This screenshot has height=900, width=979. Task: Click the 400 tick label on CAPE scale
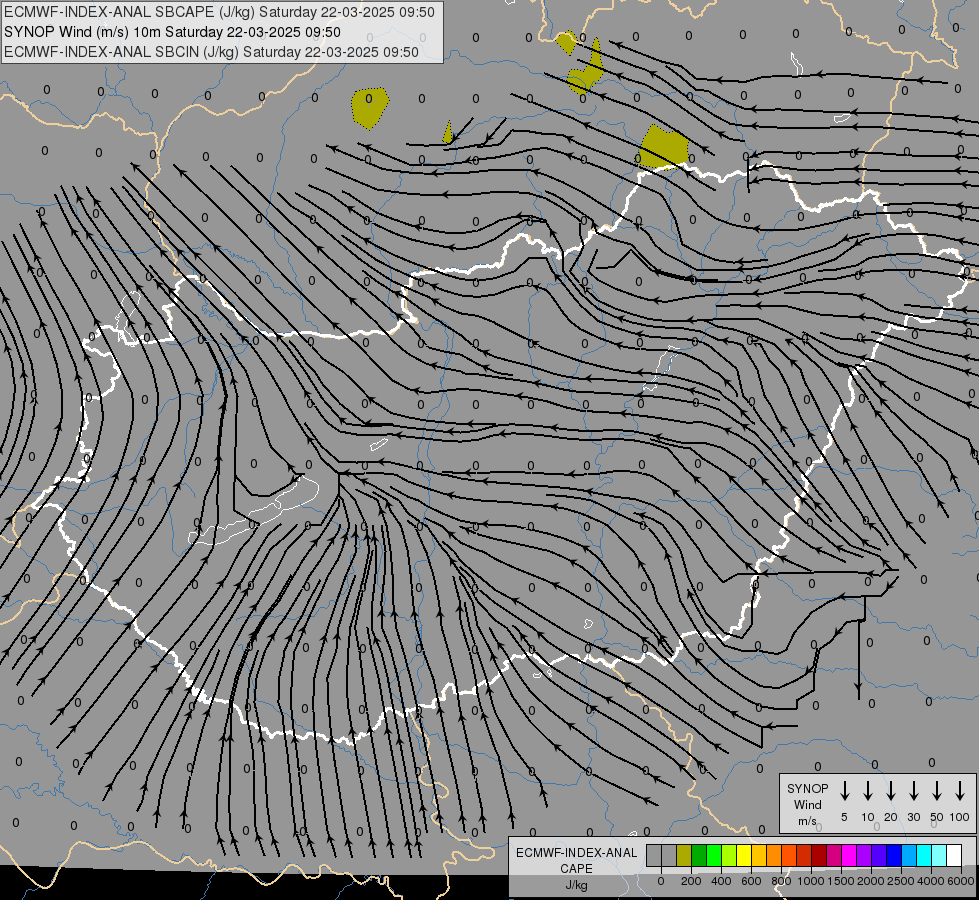click(721, 881)
